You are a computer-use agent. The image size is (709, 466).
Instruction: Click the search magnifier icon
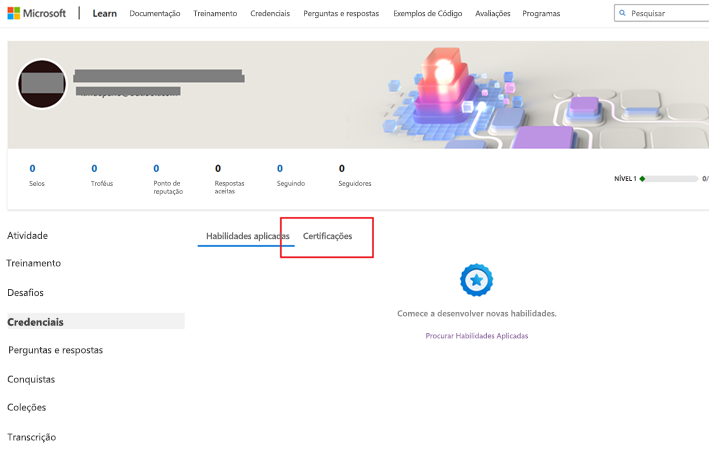coord(622,13)
